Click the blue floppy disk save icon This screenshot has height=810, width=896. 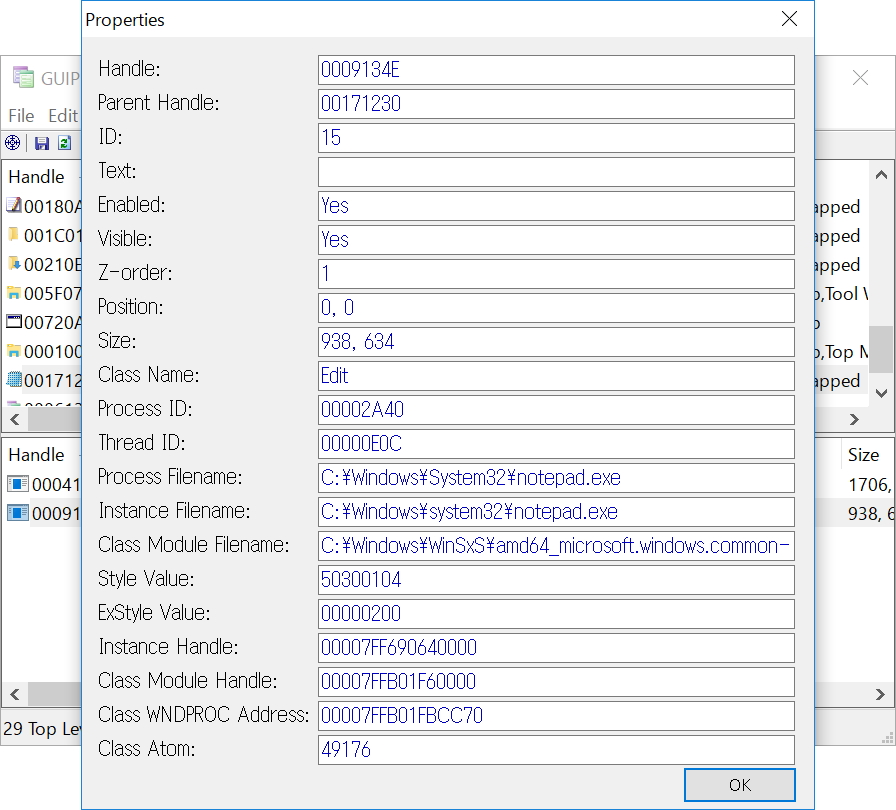coord(42,143)
